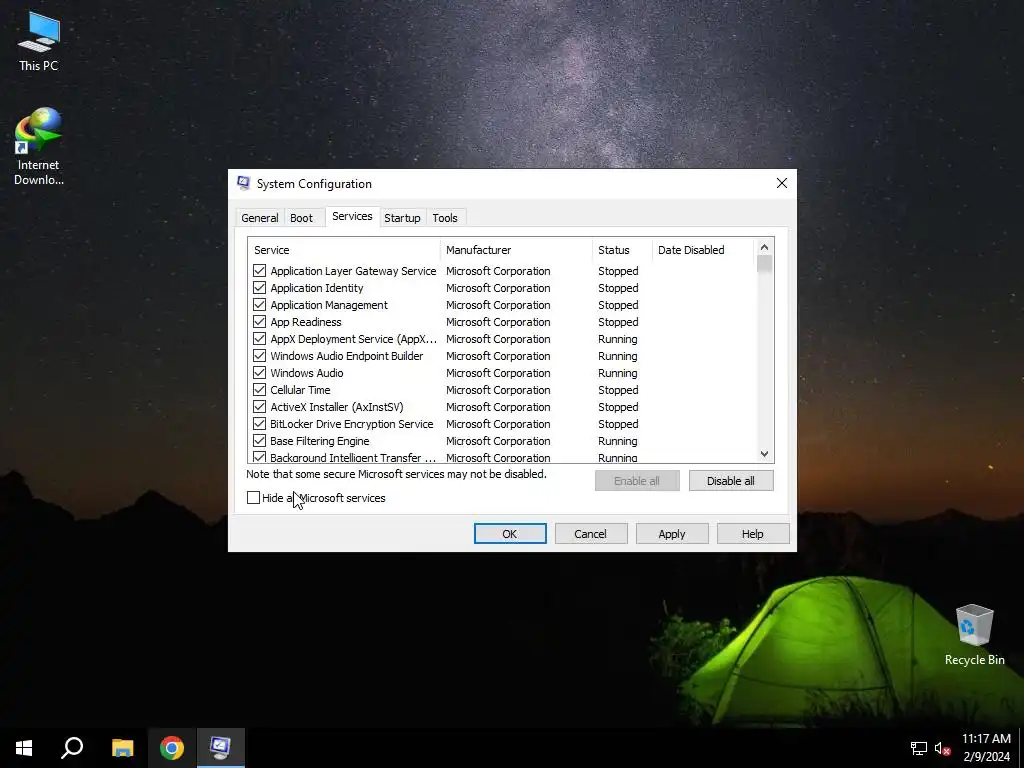Sort by the Status column header
This screenshot has width=1024, height=768.
click(622, 250)
